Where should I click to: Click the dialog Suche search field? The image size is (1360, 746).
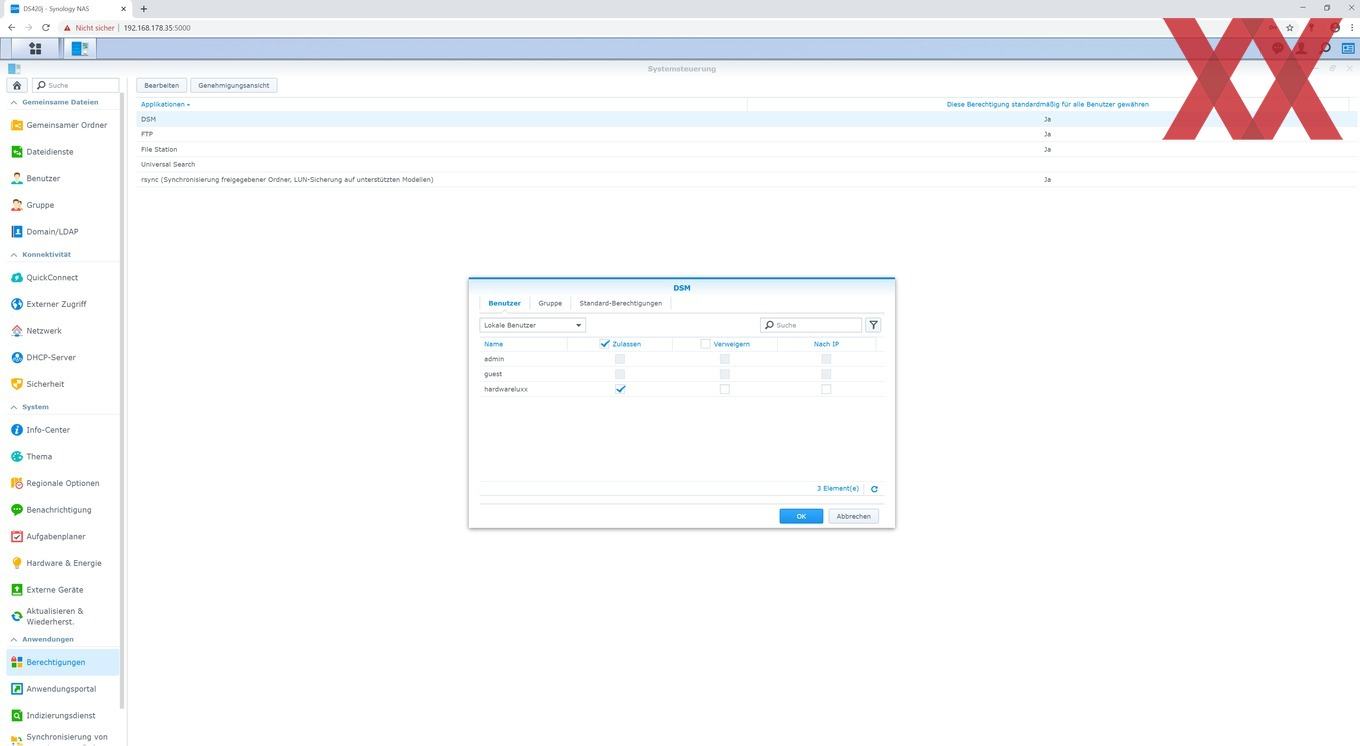point(811,325)
